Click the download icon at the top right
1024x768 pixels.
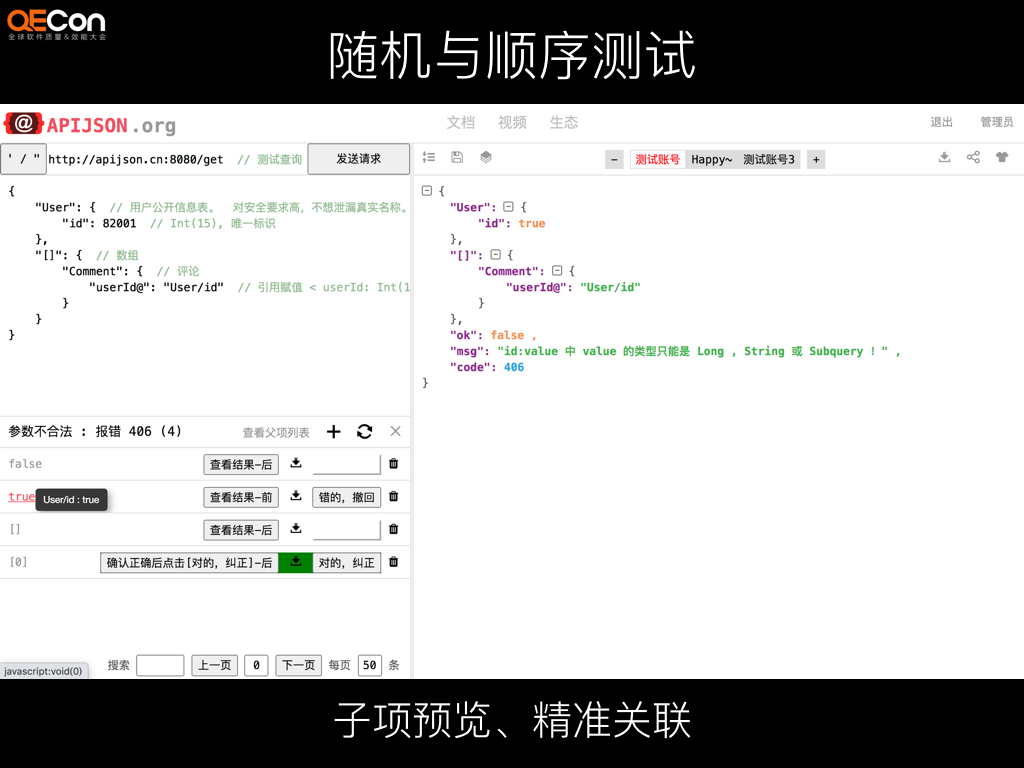944,158
